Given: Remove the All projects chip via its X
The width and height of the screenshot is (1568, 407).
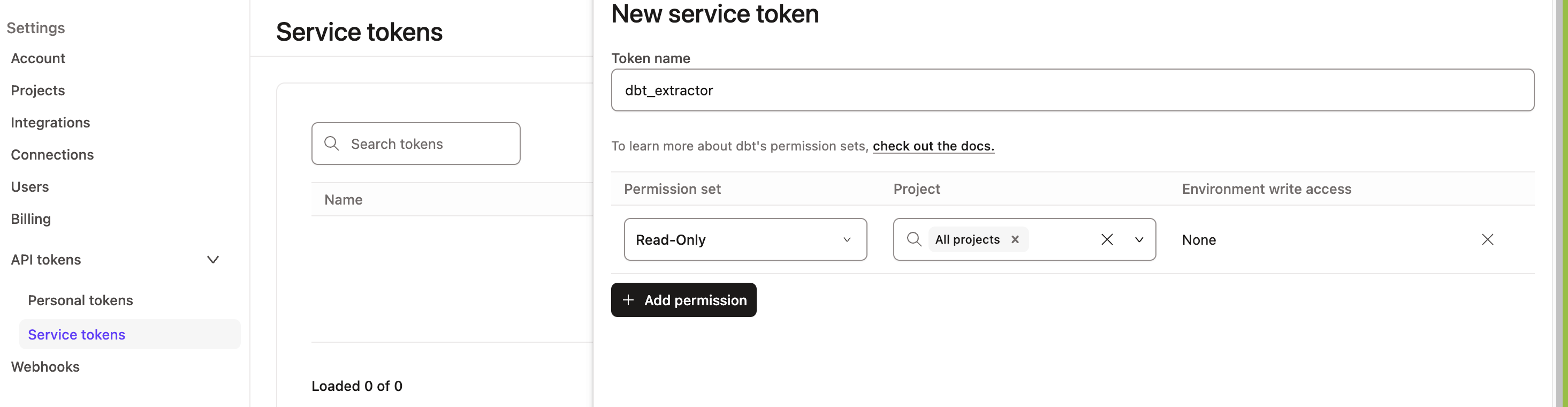Looking at the screenshot, I should pos(1015,239).
